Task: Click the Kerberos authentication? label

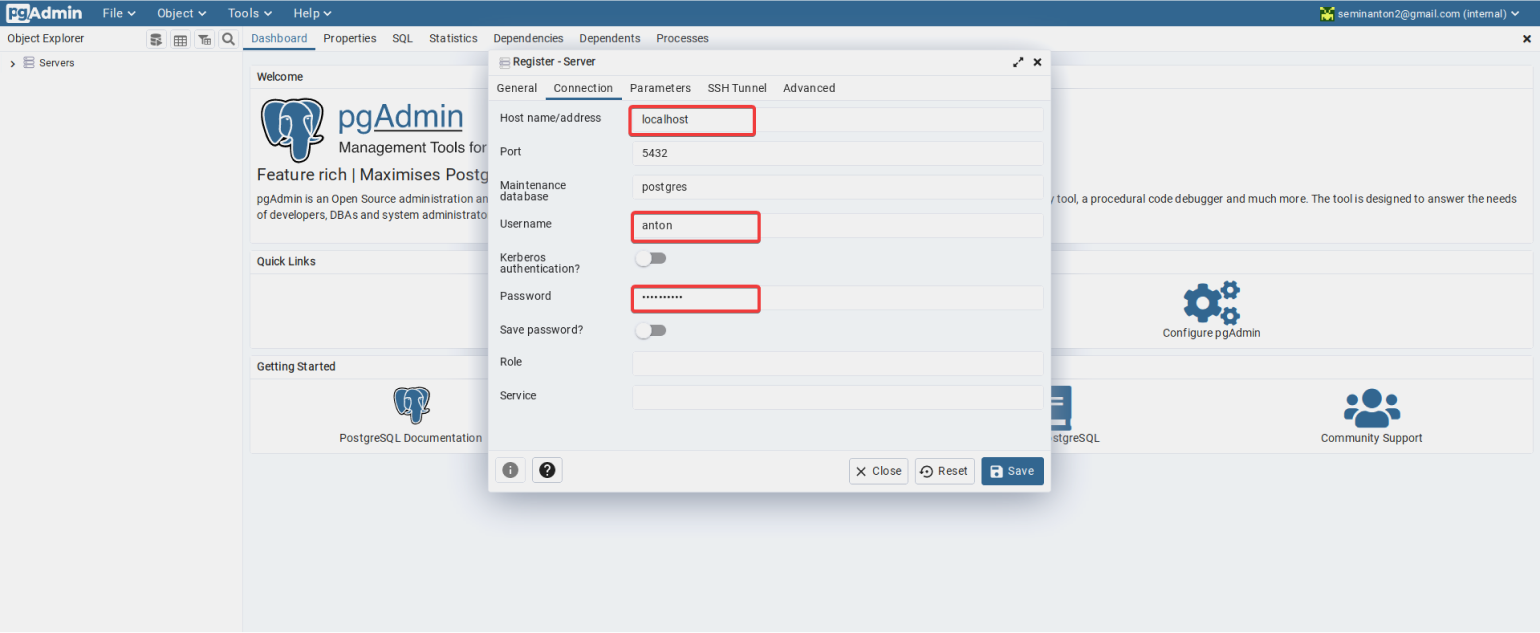Action: (540, 263)
